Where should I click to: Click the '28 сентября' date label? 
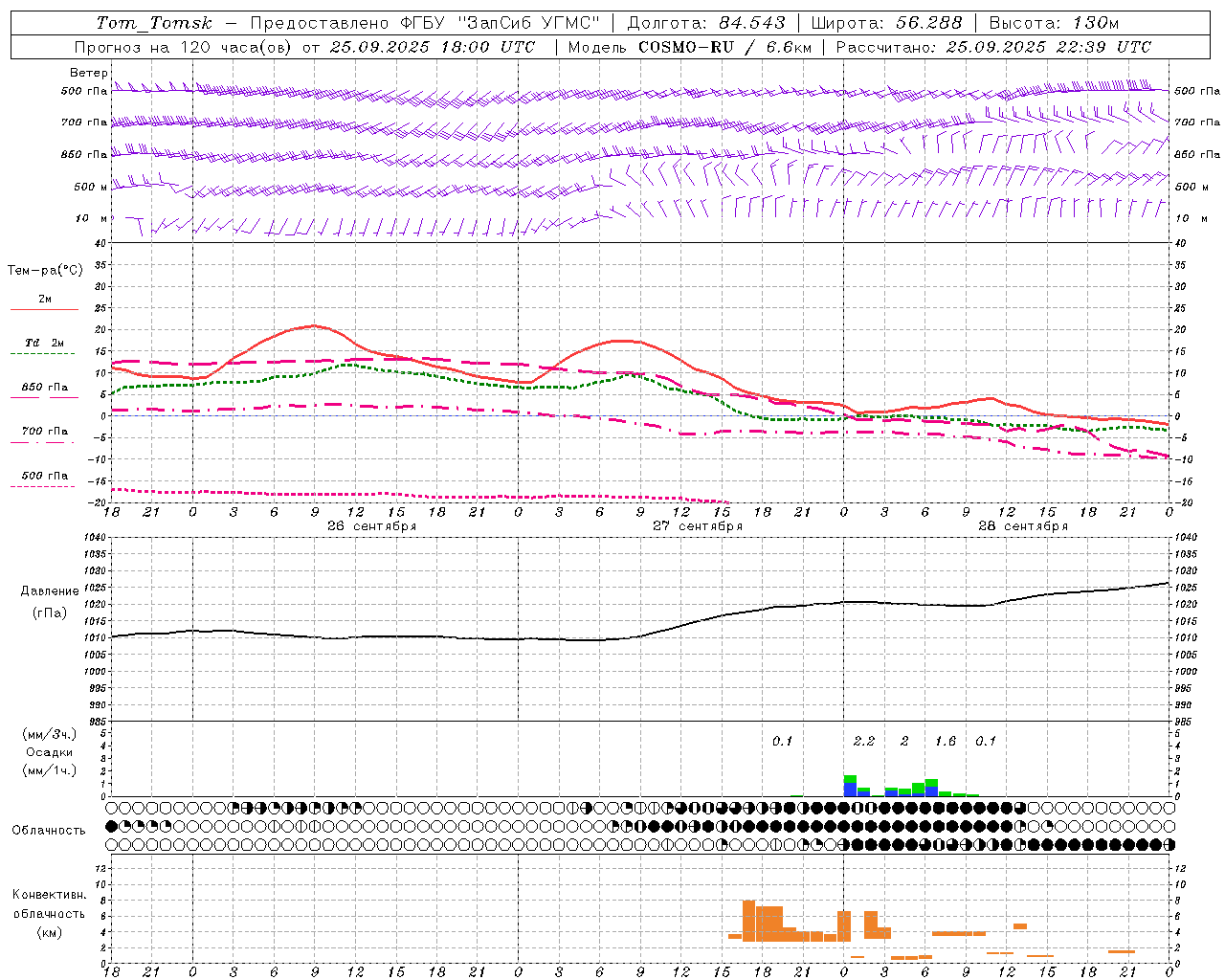coord(1023,526)
